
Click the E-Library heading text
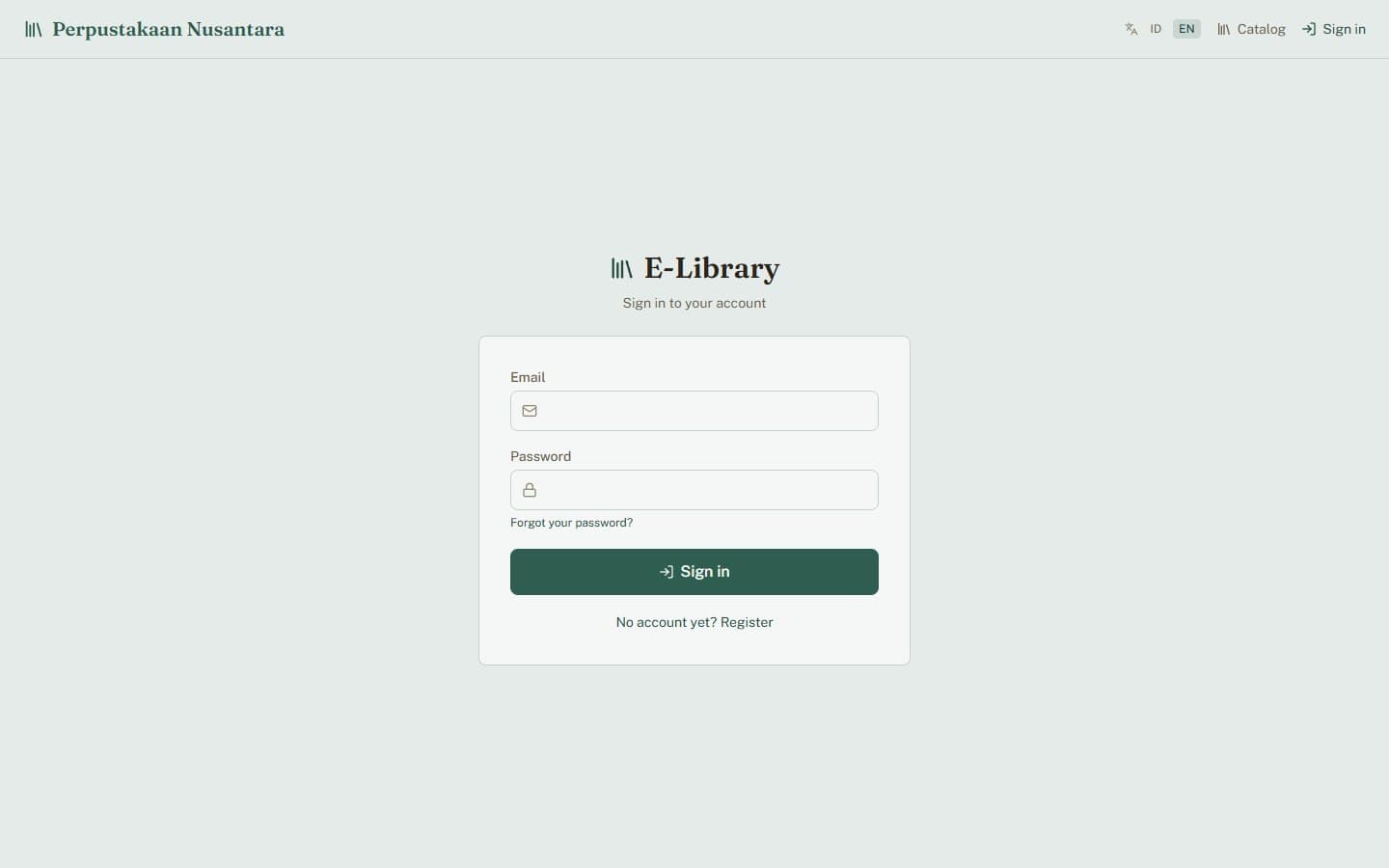[712, 268]
